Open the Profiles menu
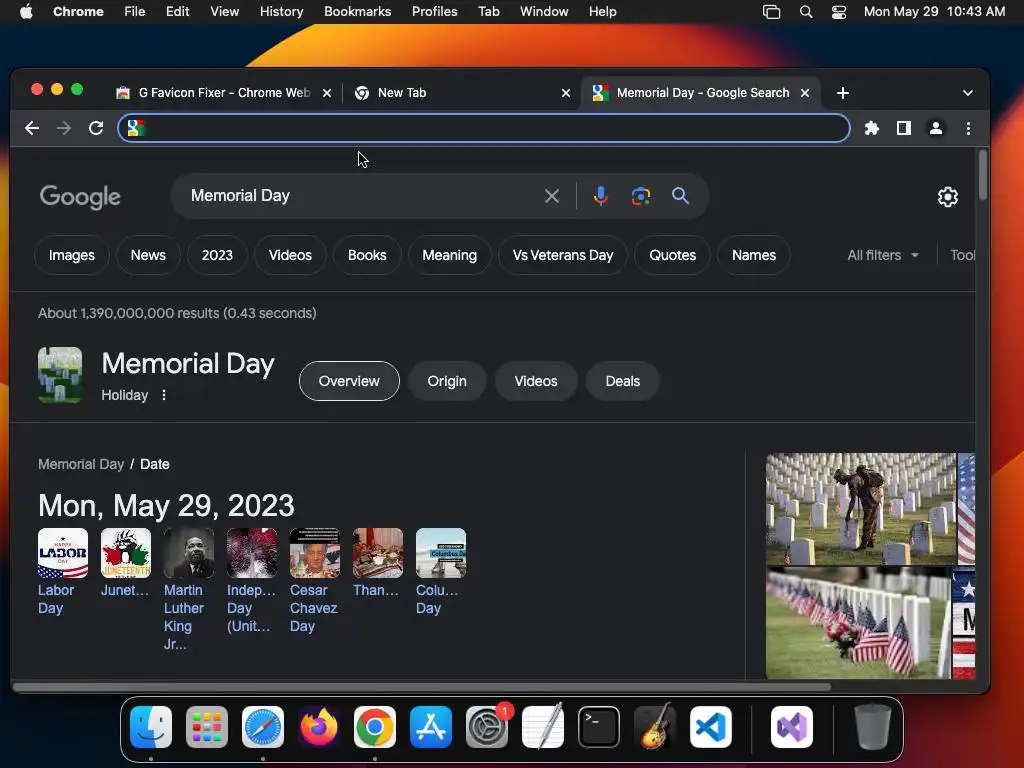 [434, 12]
